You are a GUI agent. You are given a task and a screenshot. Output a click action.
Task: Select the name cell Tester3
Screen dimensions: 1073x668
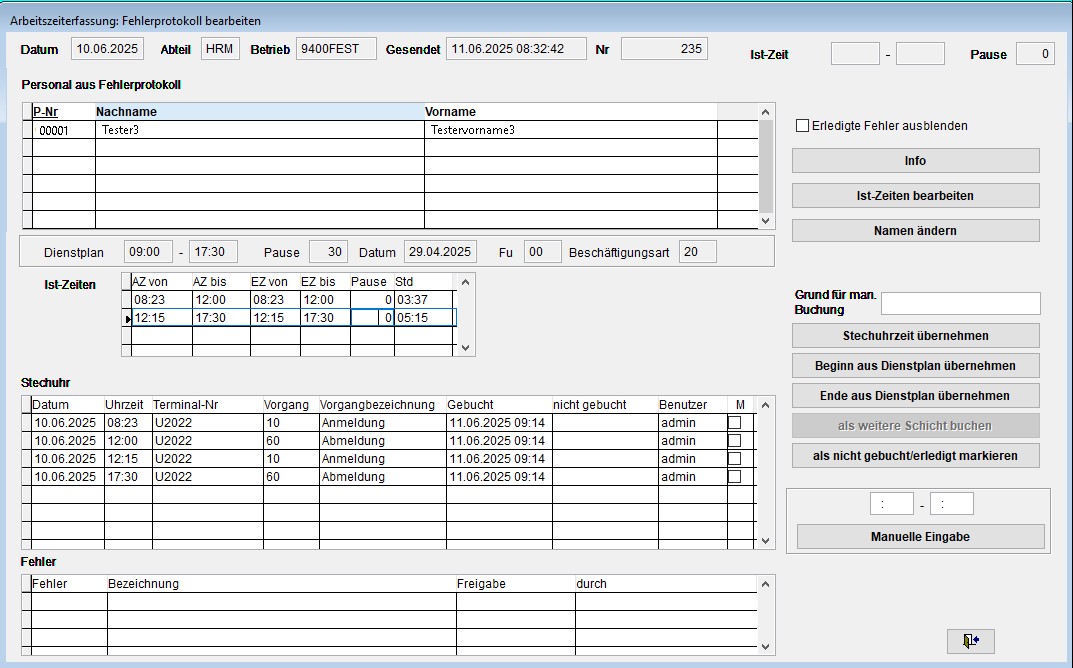tap(260, 130)
